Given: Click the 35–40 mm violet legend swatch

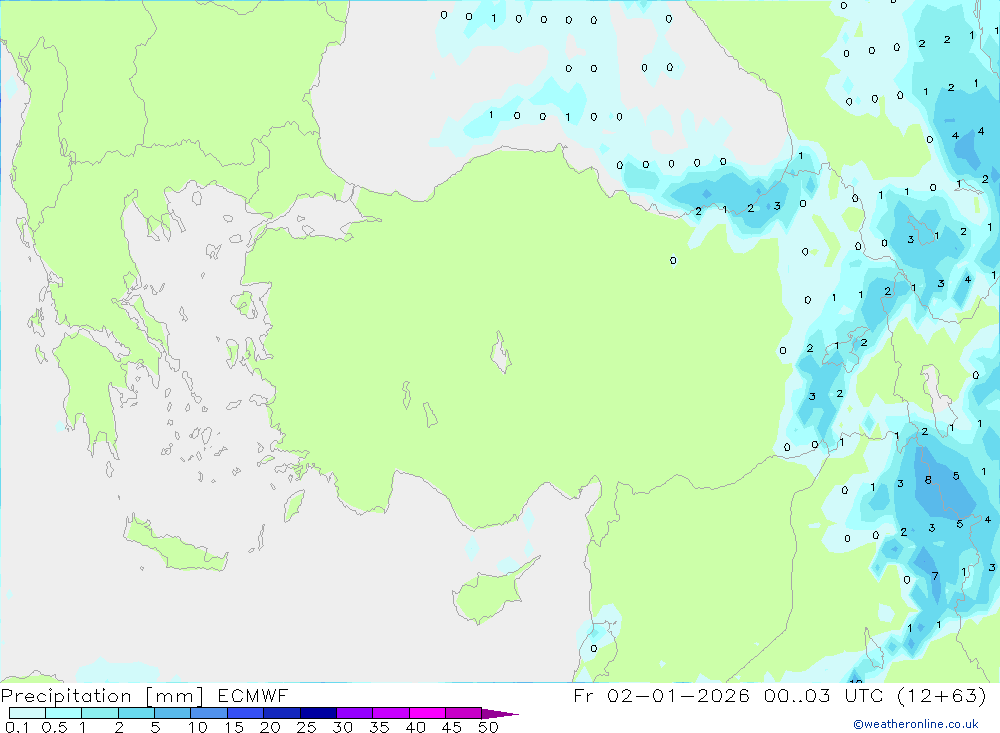Looking at the screenshot, I should point(391,713).
